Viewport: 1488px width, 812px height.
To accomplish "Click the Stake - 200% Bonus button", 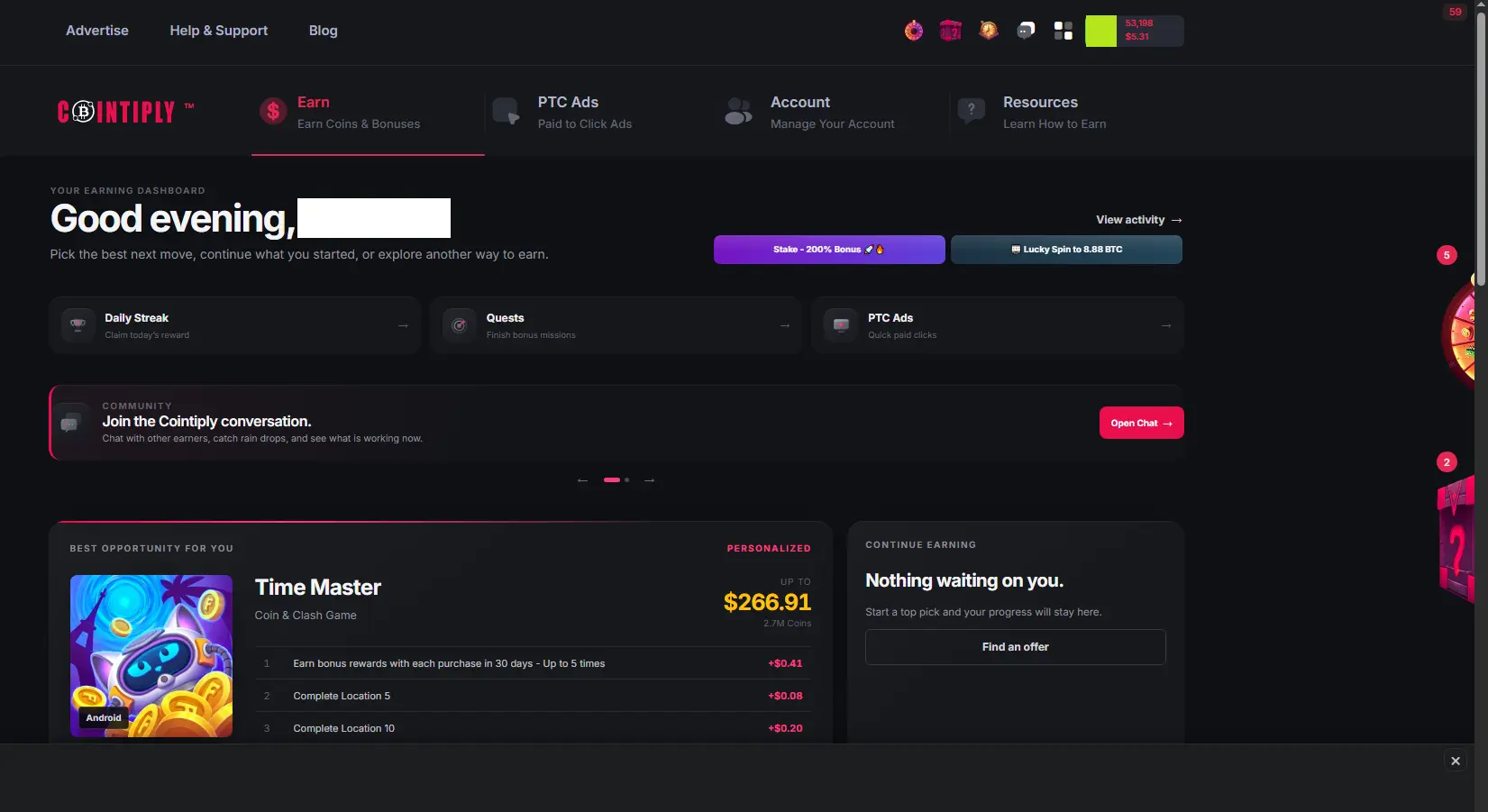I will click(829, 250).
